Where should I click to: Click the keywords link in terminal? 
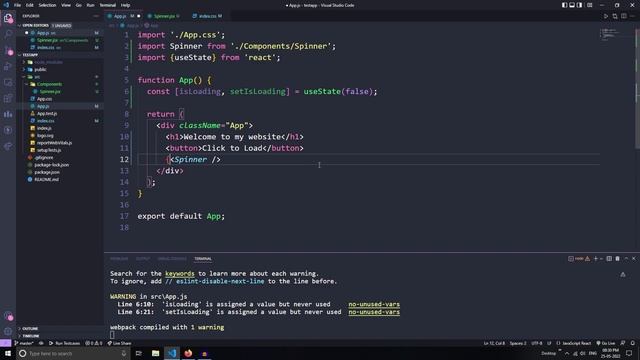(x=180, y=273)
